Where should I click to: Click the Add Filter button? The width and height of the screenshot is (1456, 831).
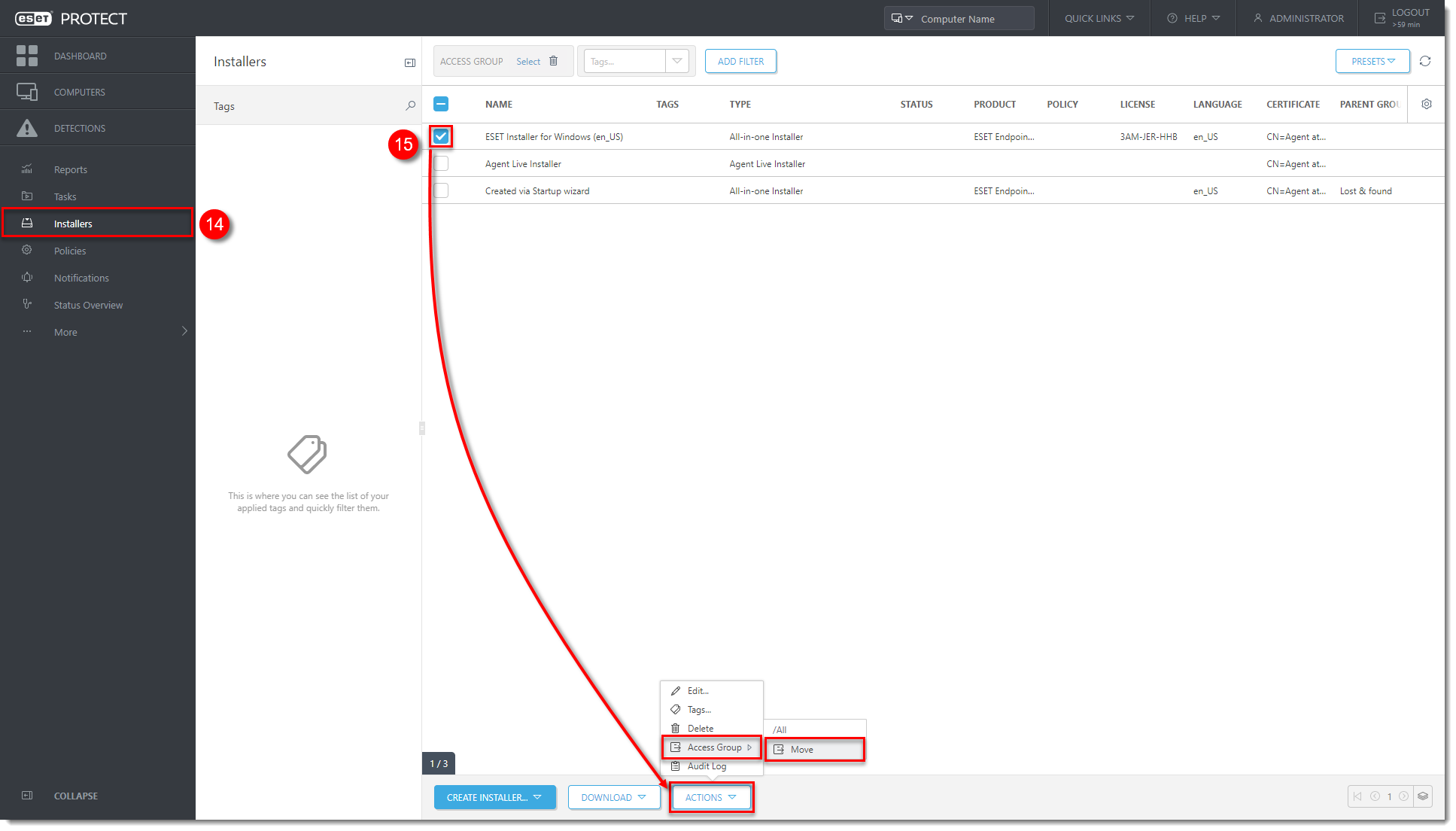(x=740, y=61)
